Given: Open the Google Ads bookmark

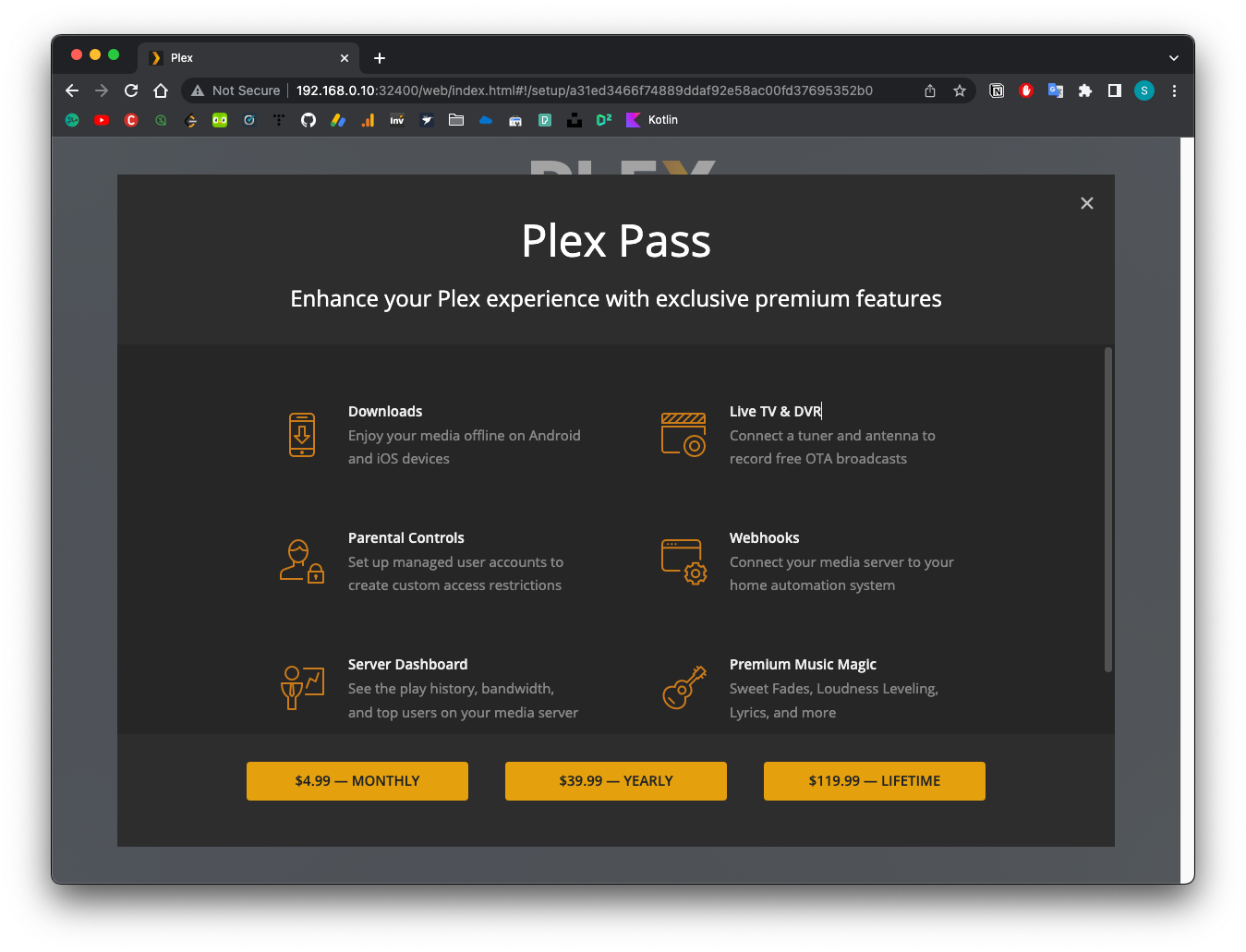Looking at the screenshot, I should (x=338, y=120).
